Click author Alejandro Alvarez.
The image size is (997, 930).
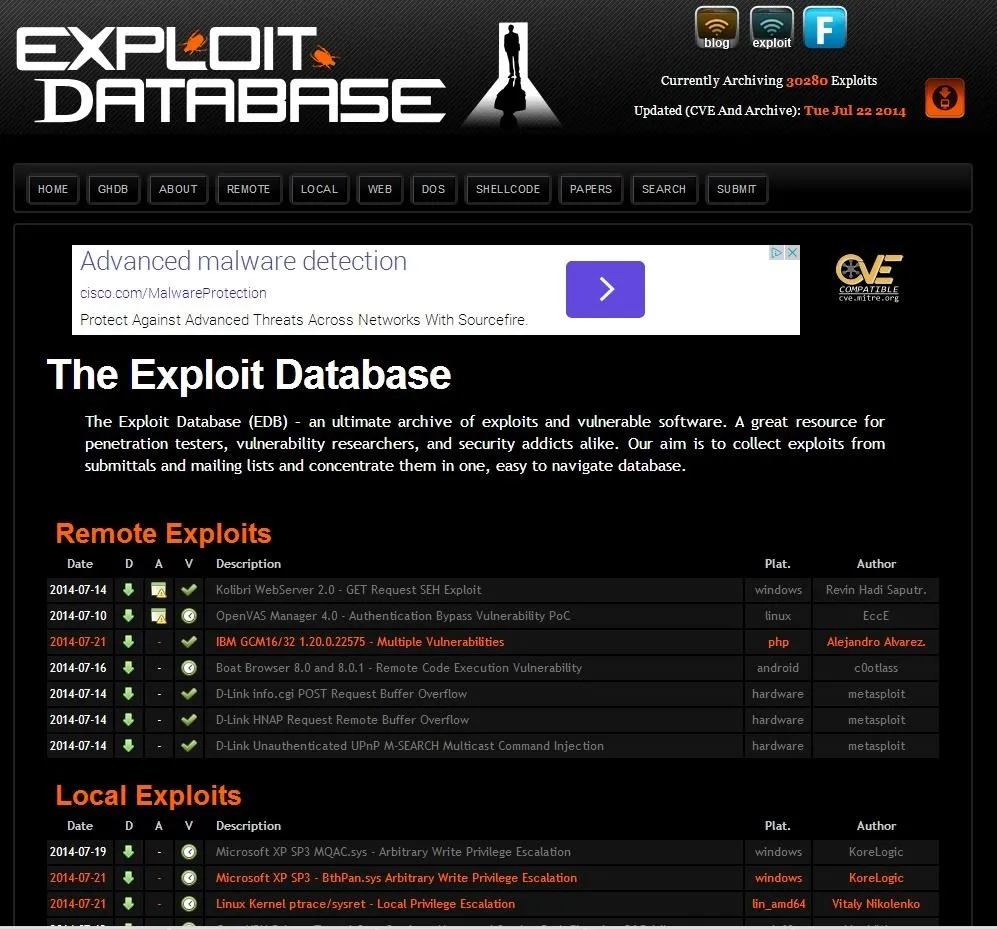click(876, 642)
